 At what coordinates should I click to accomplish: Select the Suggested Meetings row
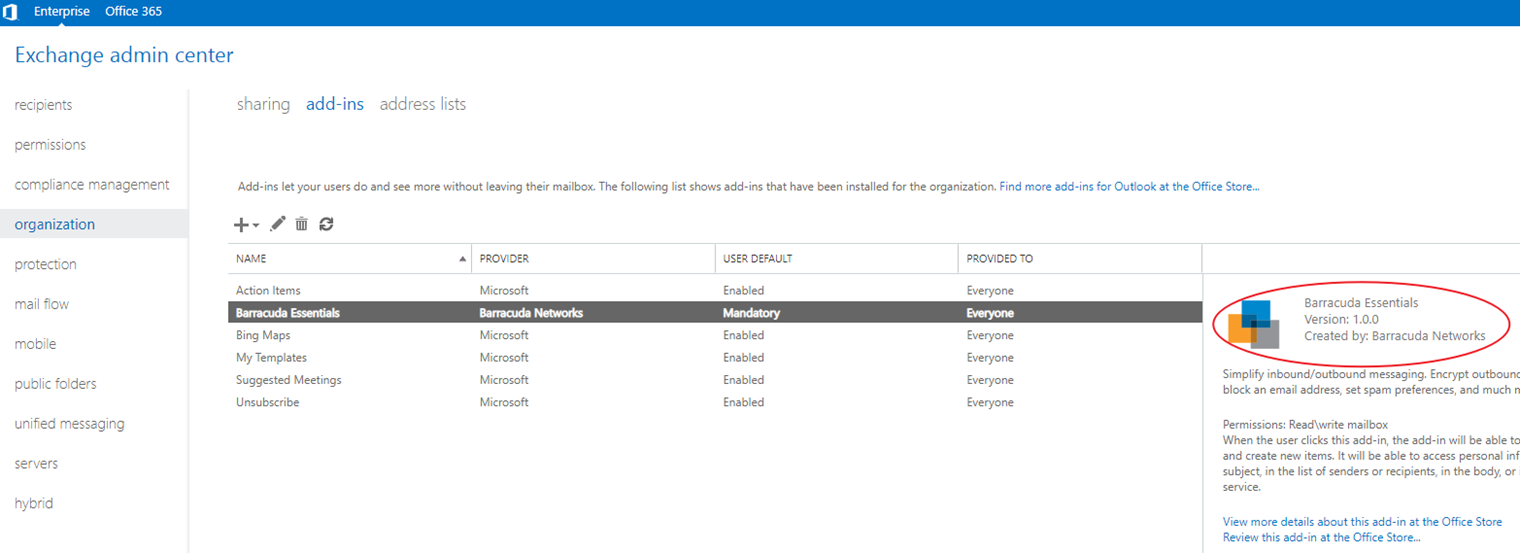[x=715, y=380]
